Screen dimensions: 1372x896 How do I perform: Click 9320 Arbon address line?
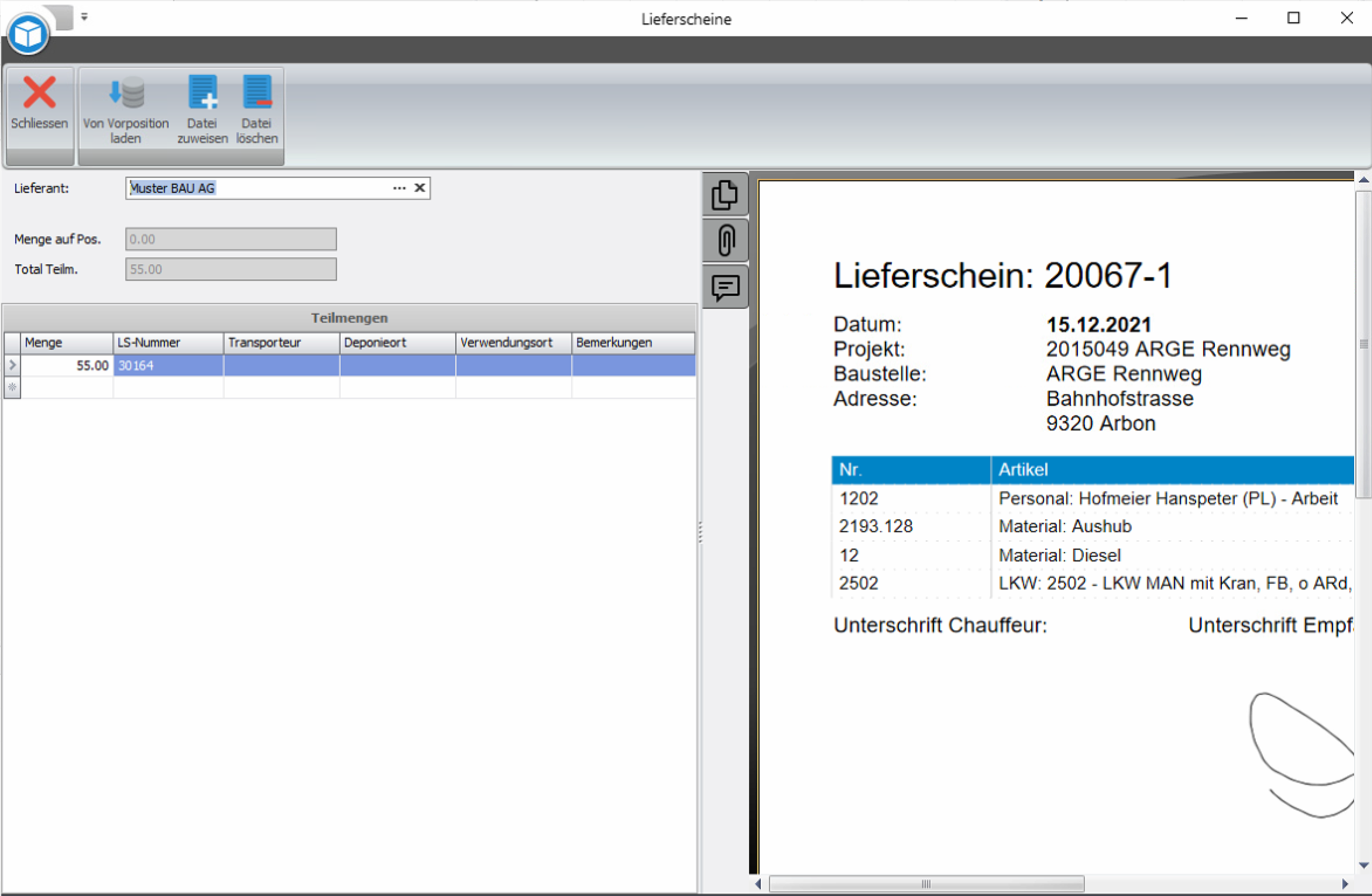click(x=1101, y=423)
